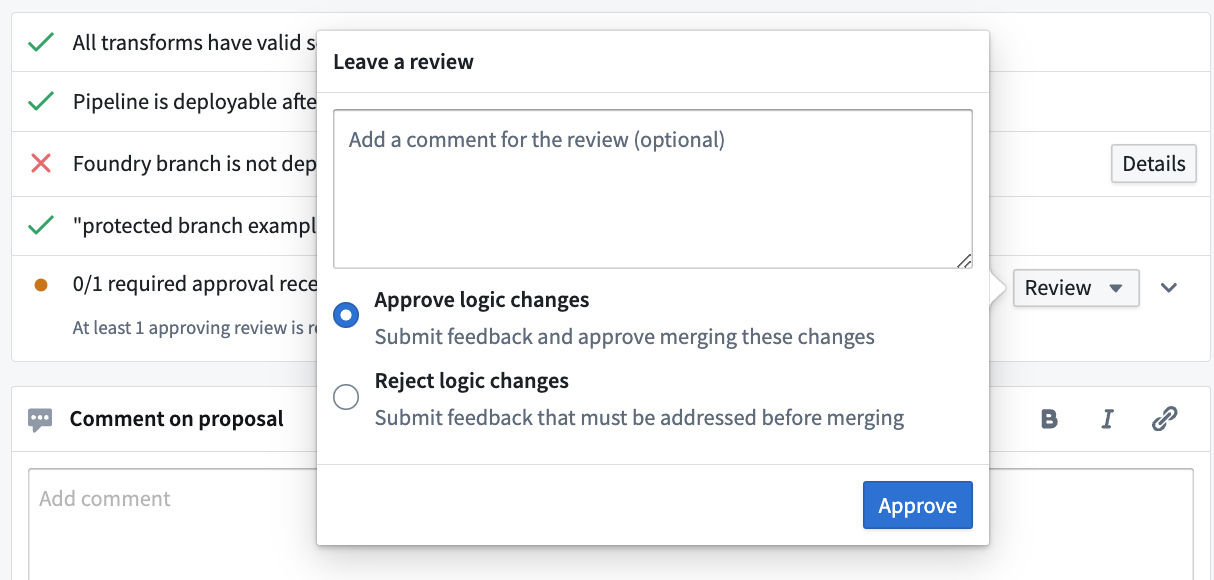Open the Review dropdown menu
This screenshot has width=1214, height=580.
pyautogui.click(x=1076, y=288)
